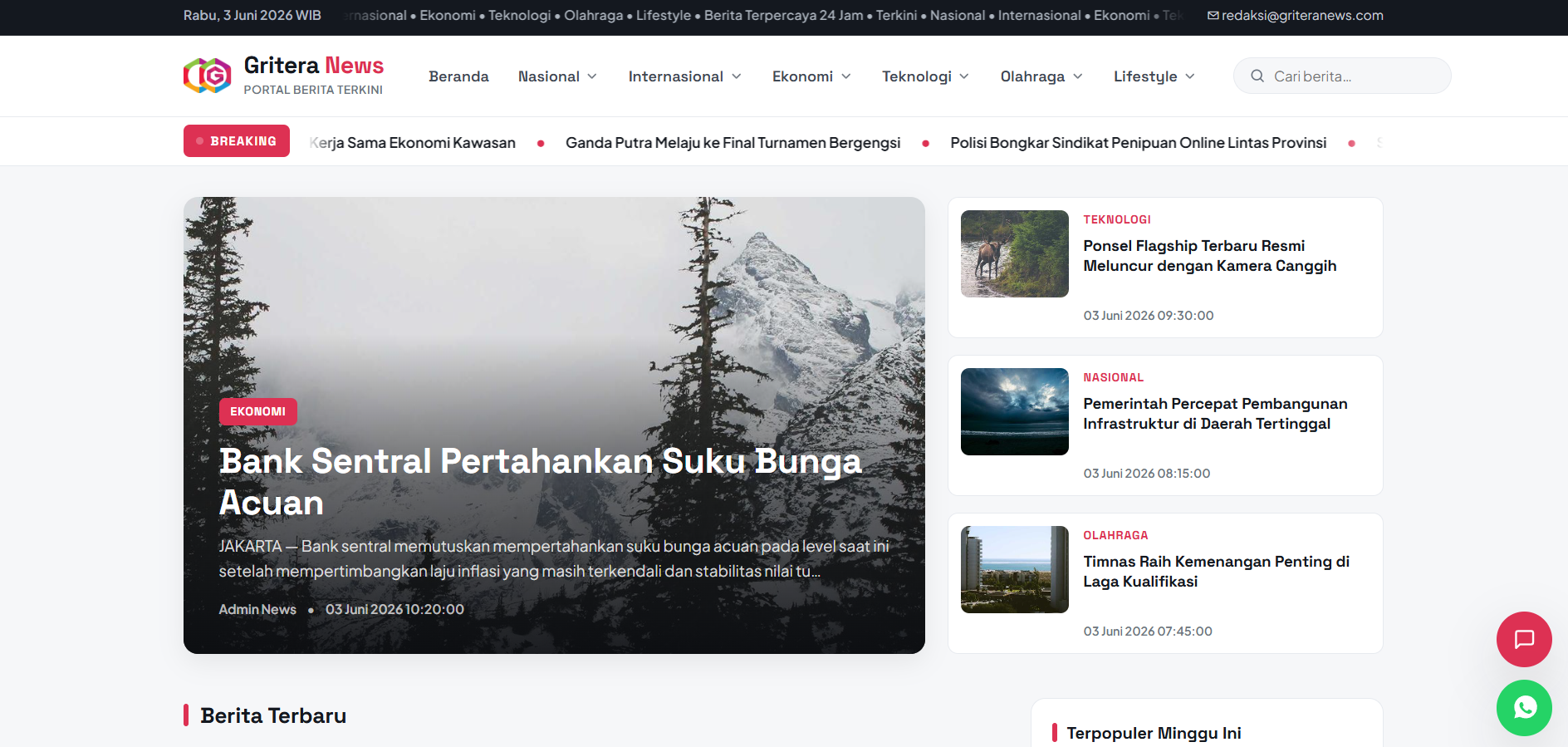Click the EKONOMI category badge on hero
Image resolution: width=1568 pixels, height=747 pixels.
tap(258, 411)
